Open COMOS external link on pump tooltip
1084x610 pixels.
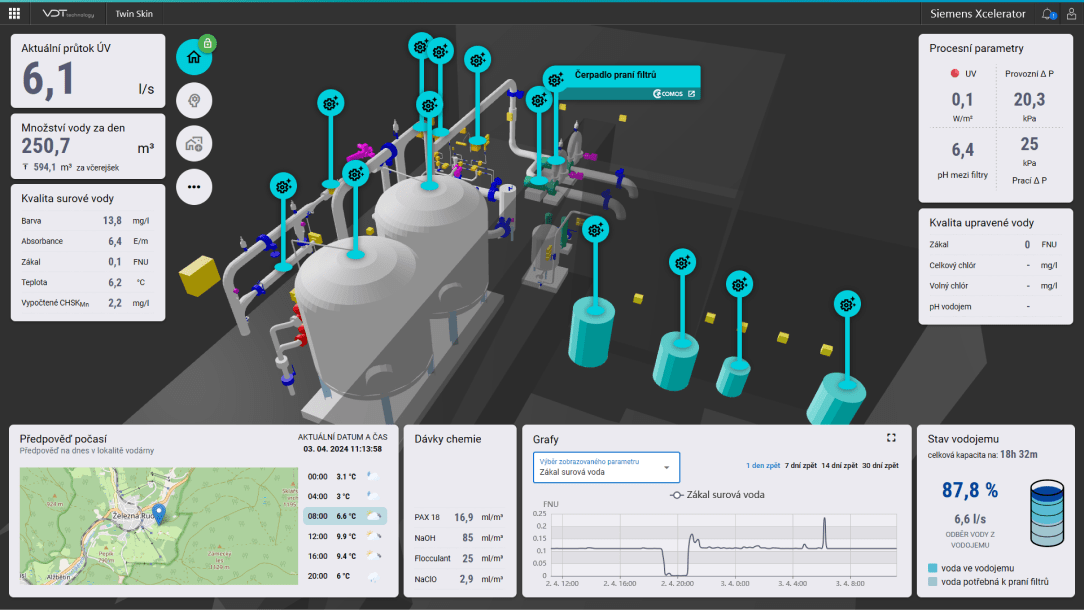690,94
